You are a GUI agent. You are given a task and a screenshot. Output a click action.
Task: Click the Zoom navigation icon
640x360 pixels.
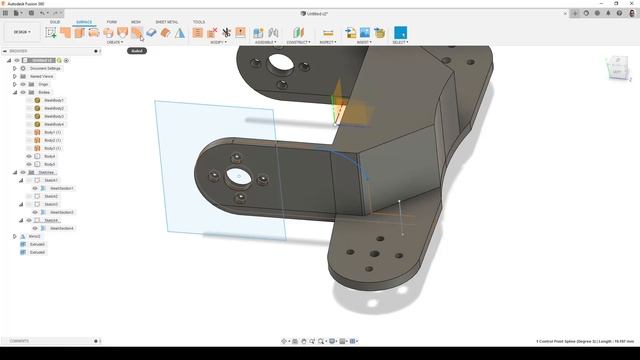tap(312, 341)
